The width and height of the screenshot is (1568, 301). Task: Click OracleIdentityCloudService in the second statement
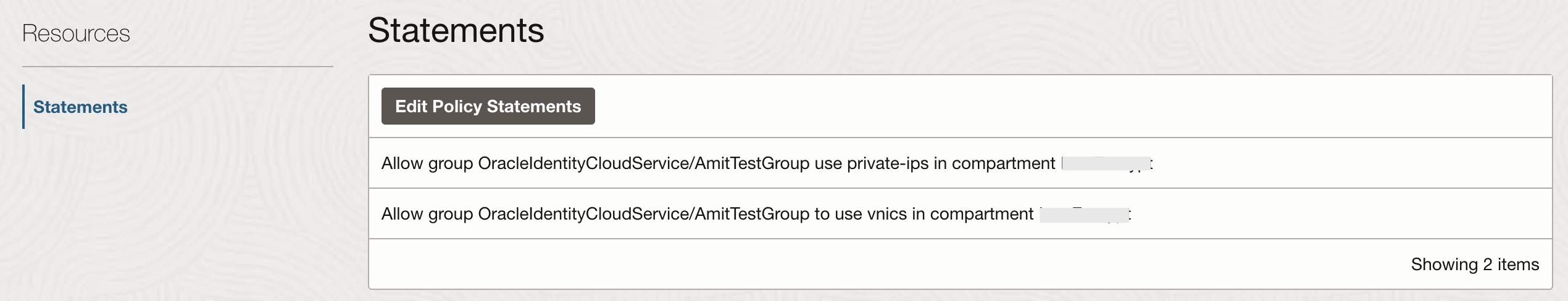click(x=583, y=214)
